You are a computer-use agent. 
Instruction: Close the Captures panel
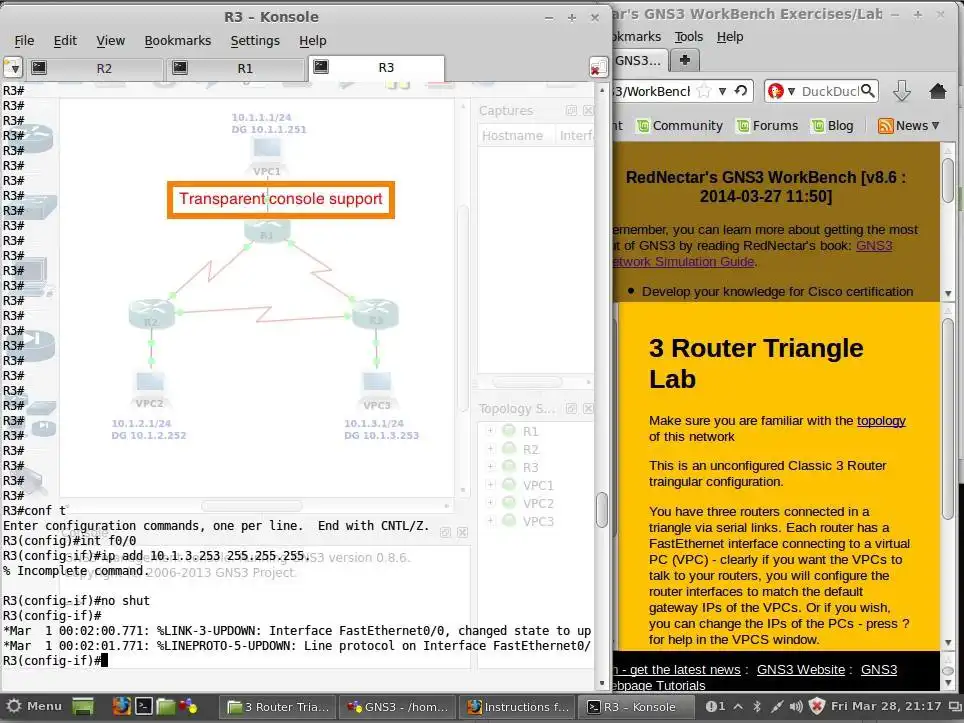(588, 111)
